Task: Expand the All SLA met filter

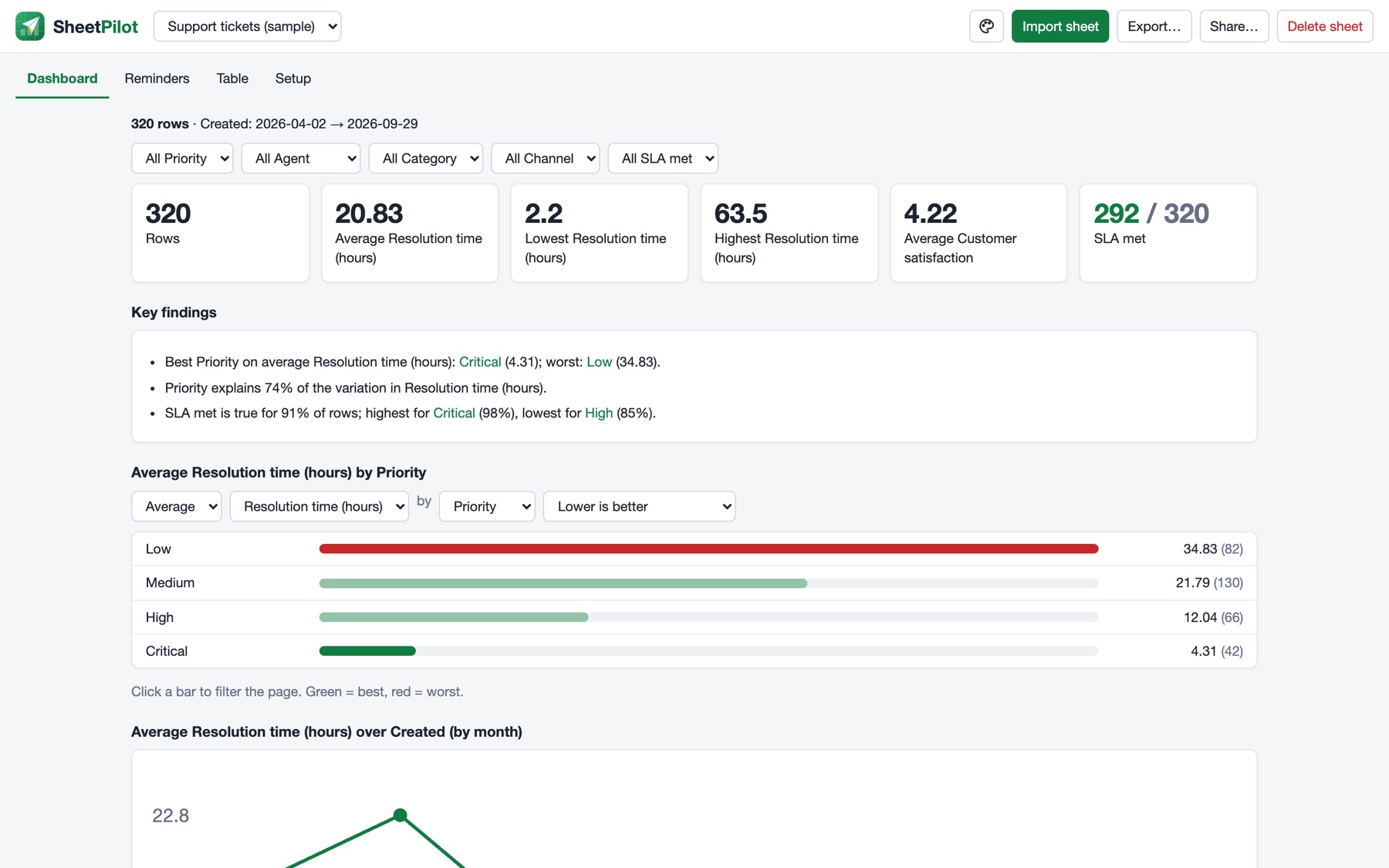Action: [x=663, y=158]
